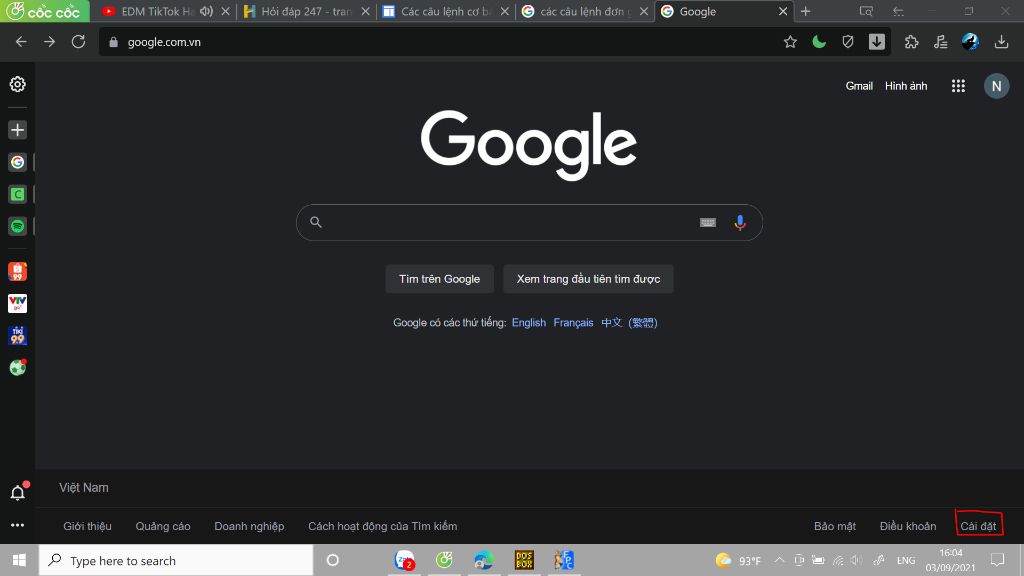Close the Hỏi đáp 247 tab
1024x576 pixels.
point(365,11)
